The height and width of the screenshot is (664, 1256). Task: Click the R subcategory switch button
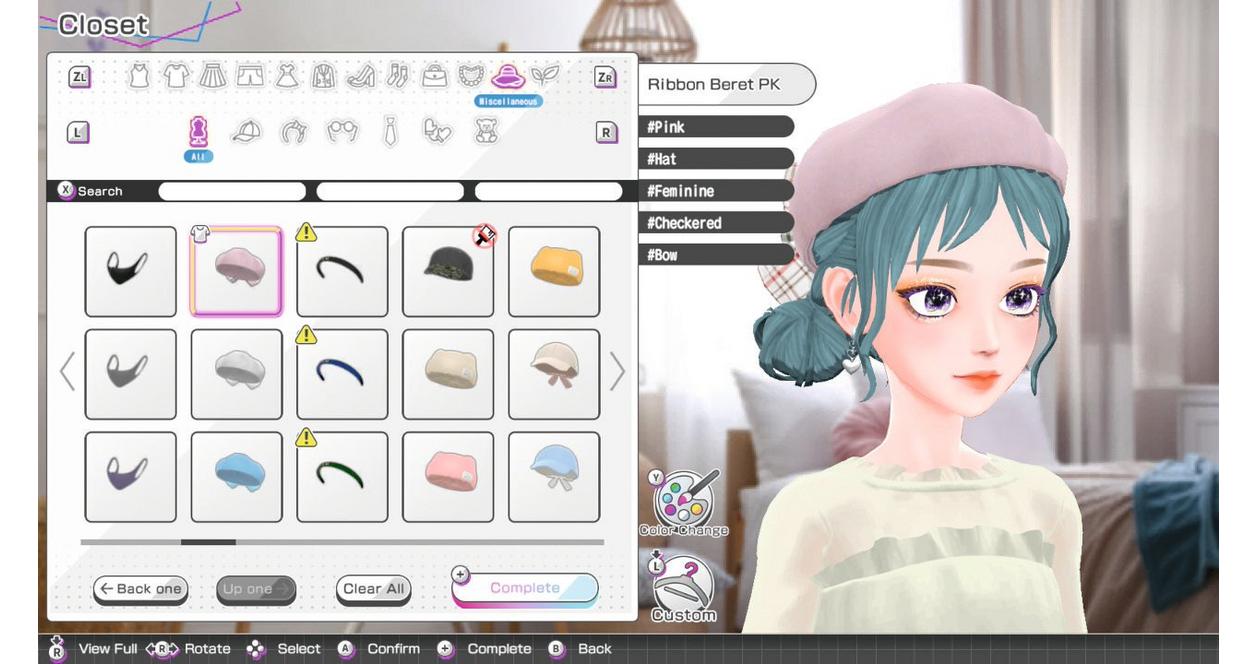(x=606, y=132)
